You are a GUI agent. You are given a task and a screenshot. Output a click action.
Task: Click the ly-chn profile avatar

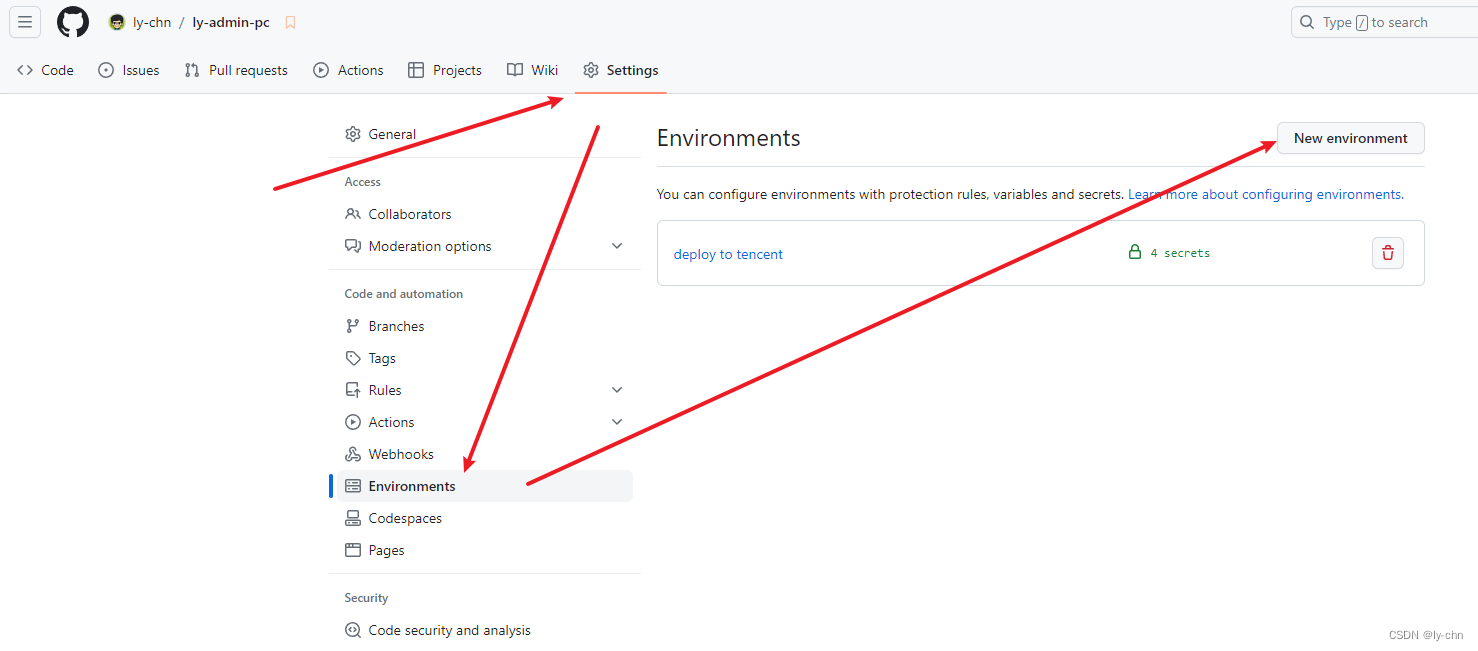pyautogui.click(x=116, y=21)
